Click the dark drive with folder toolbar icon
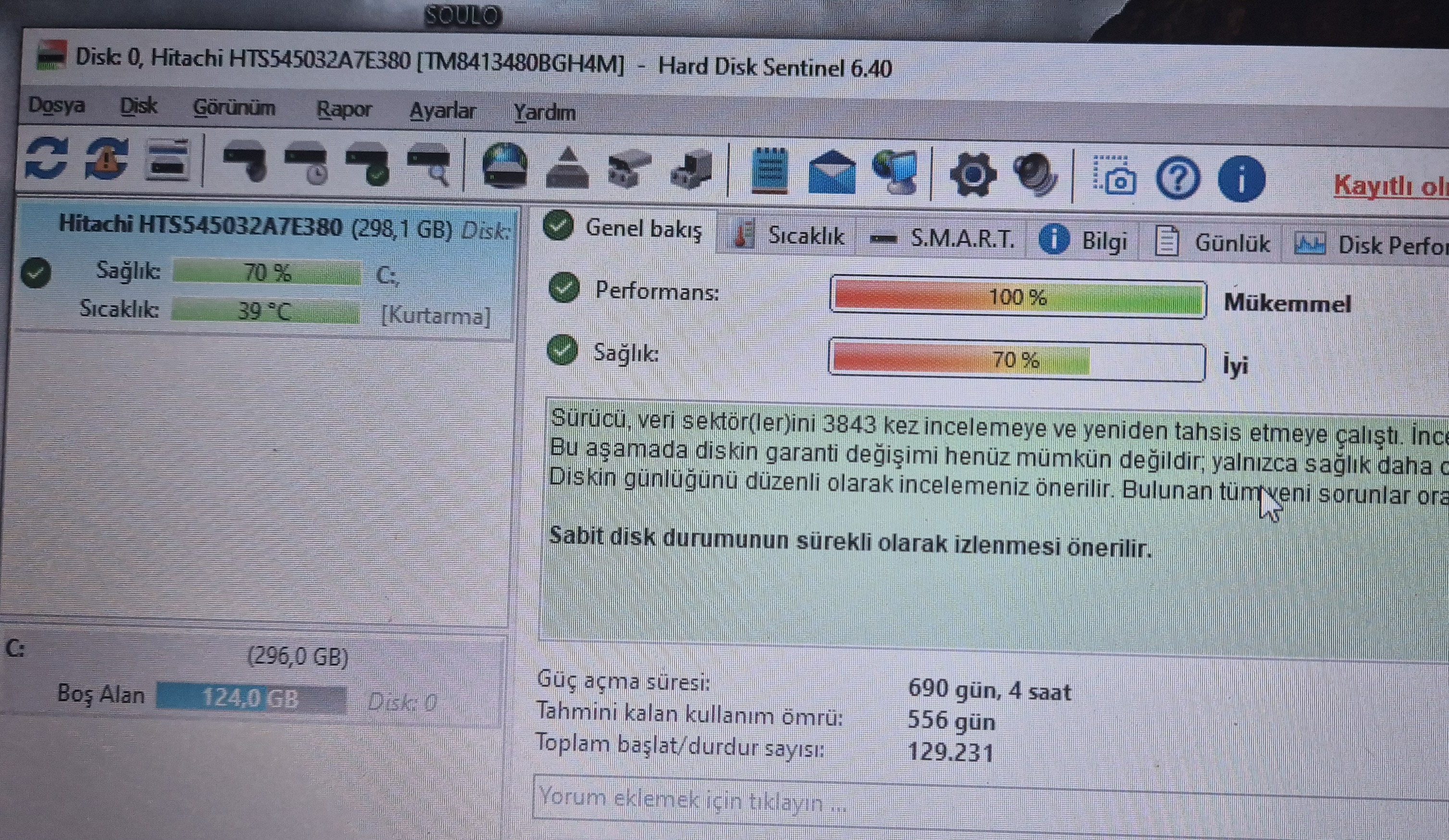Viewport: 1449px width, 840px height. (x=692, y=170)
